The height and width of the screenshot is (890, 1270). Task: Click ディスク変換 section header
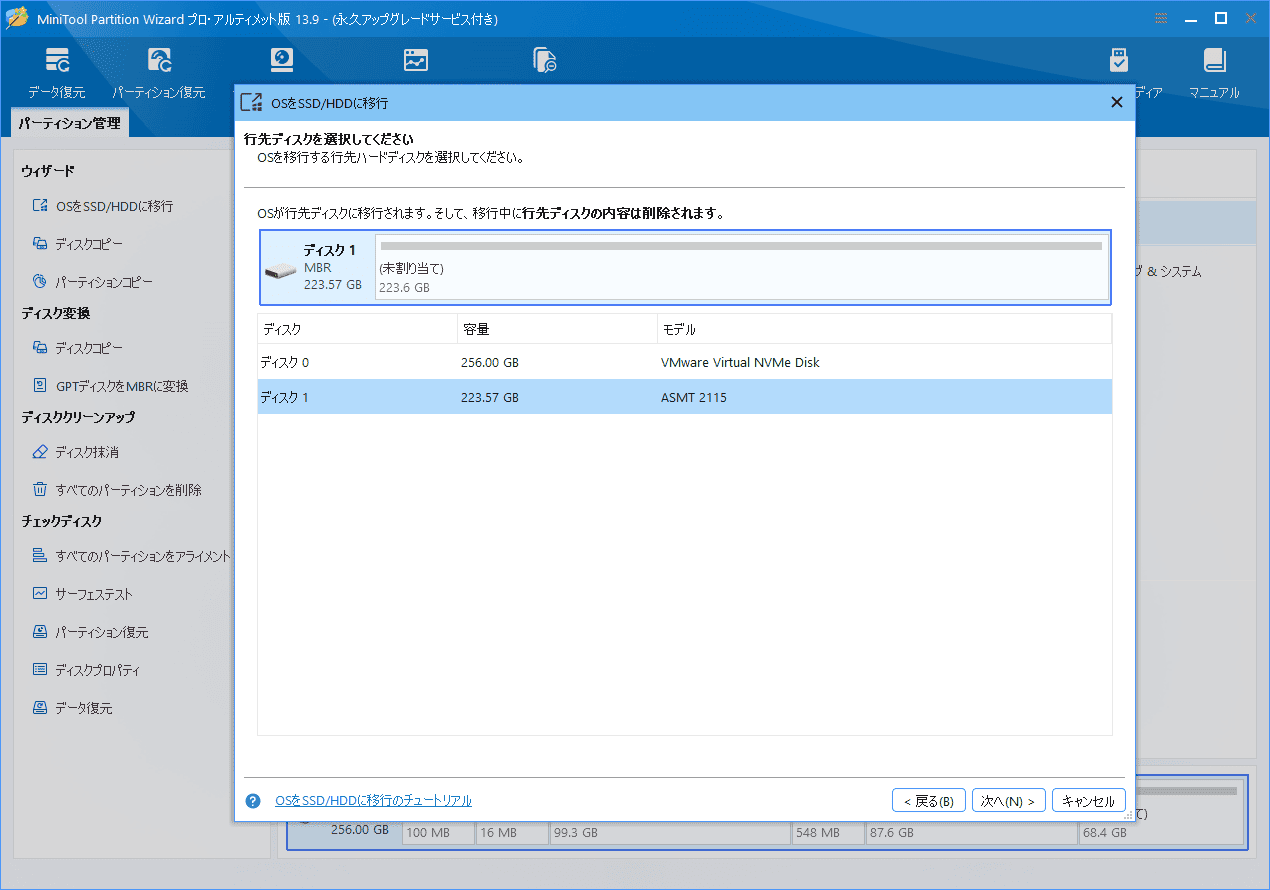pyautogui.click(x=56, y=314)
